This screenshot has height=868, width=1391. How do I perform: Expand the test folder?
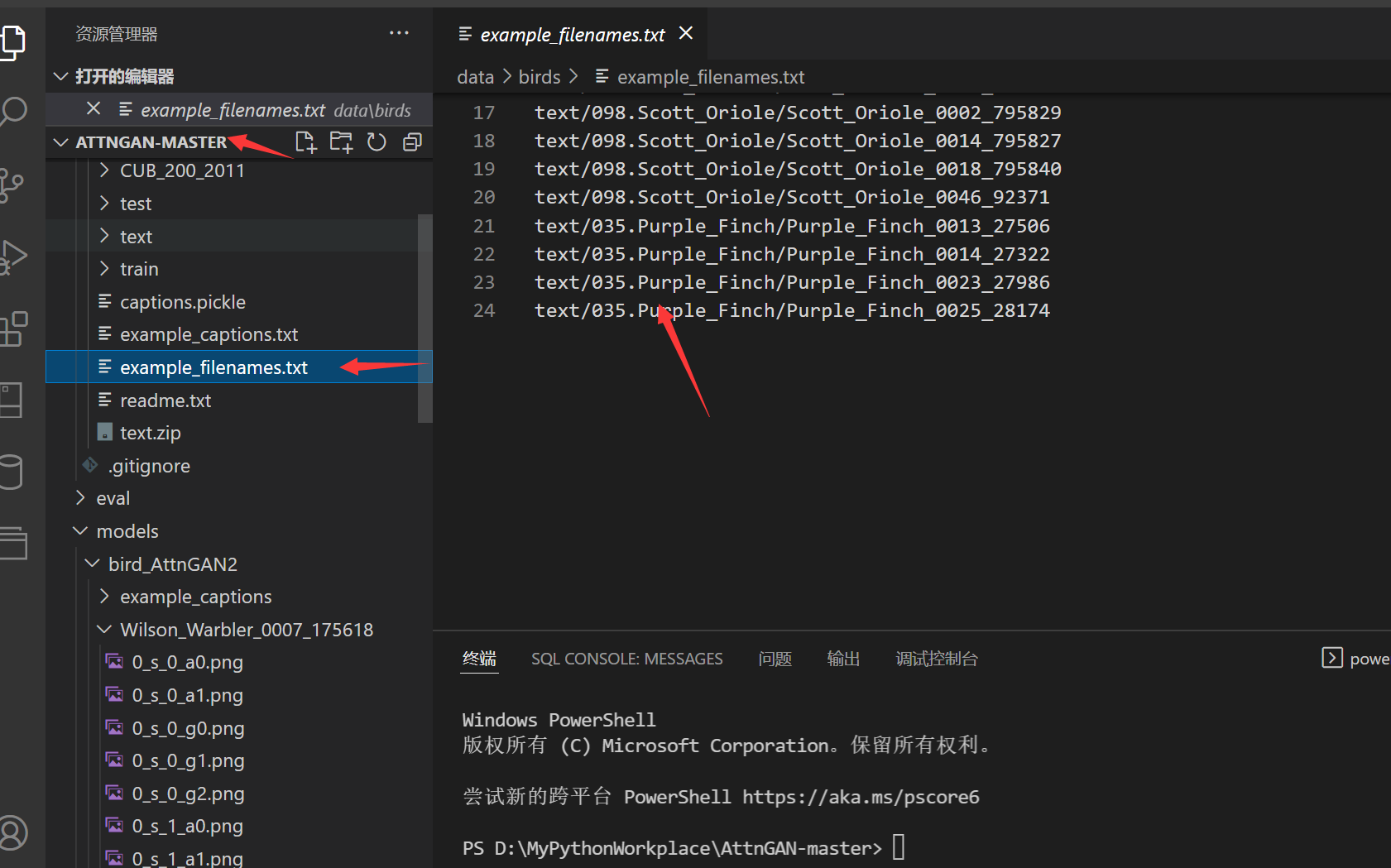[104, 204]
